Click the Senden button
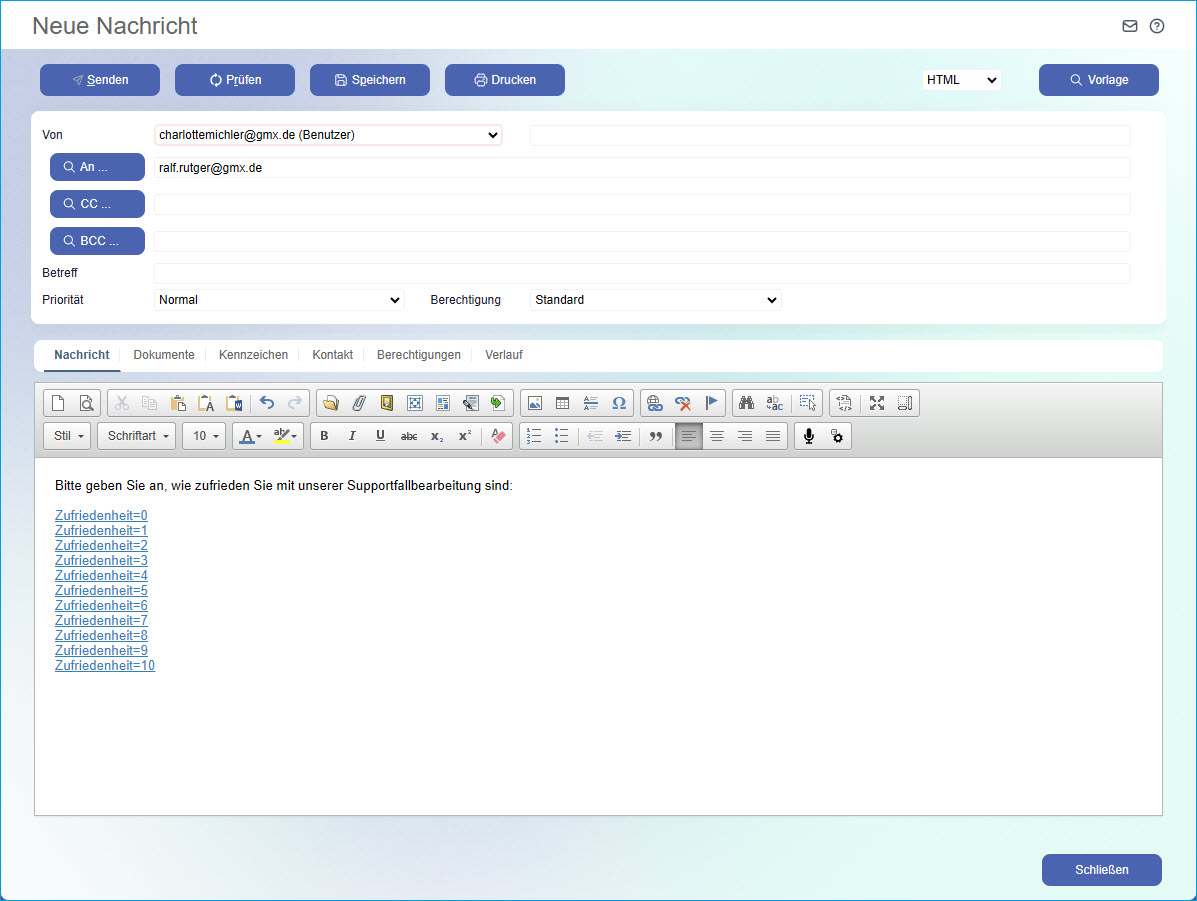 (x=100, y=80)
